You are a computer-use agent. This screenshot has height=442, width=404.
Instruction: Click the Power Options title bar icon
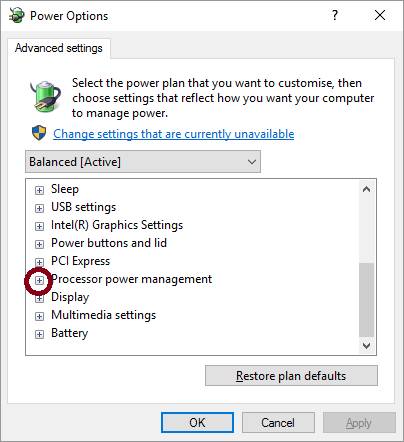coord(17,15)
